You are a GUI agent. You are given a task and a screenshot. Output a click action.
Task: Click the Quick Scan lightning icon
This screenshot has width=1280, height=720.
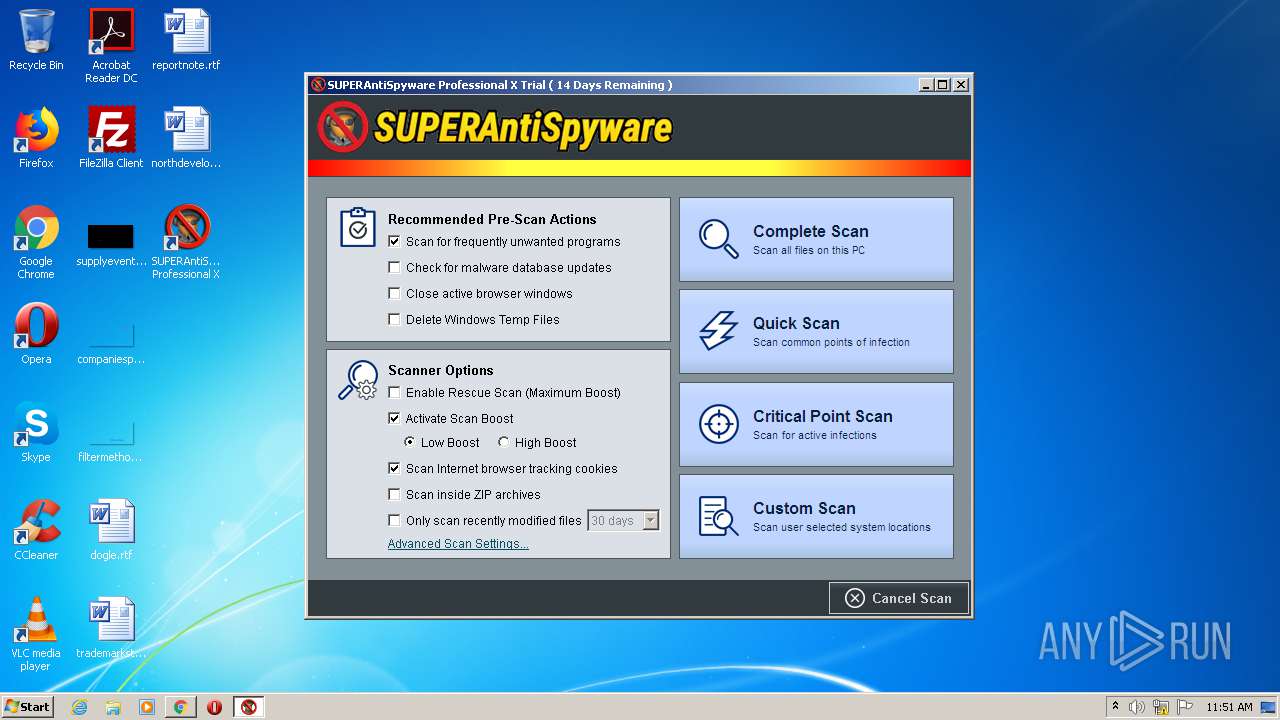click(718, 331)
